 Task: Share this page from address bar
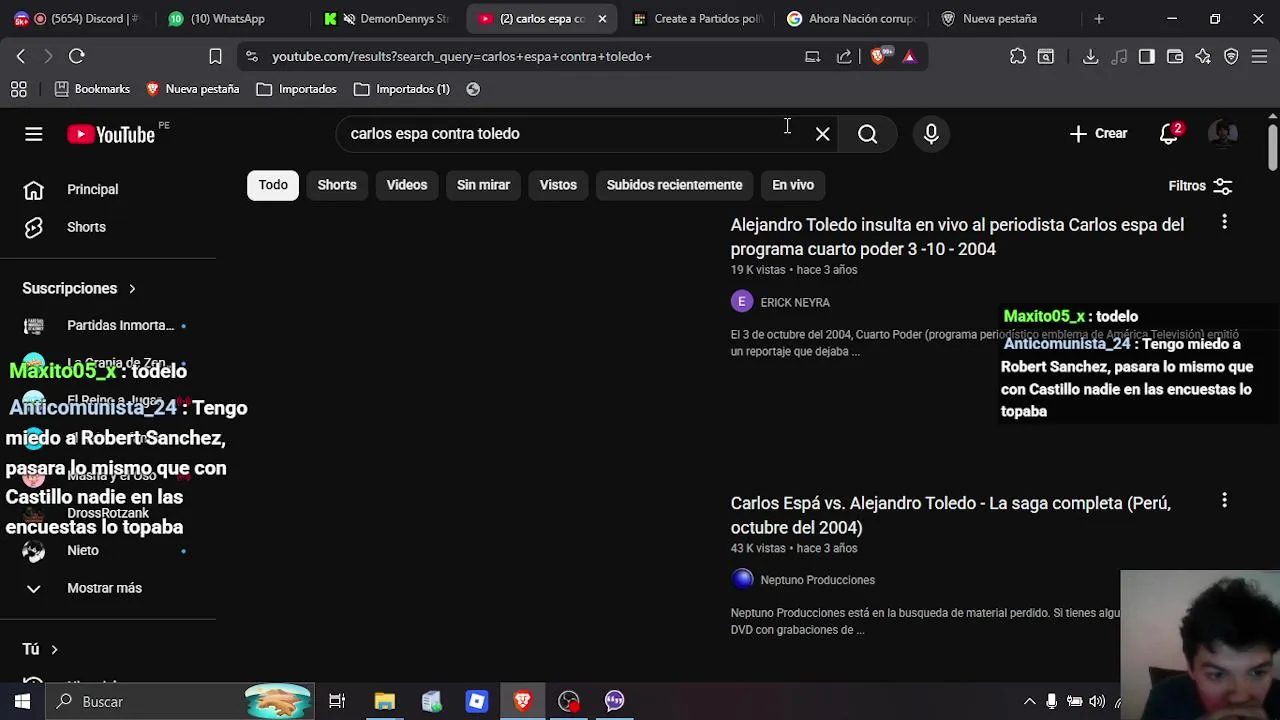point(844,56)
